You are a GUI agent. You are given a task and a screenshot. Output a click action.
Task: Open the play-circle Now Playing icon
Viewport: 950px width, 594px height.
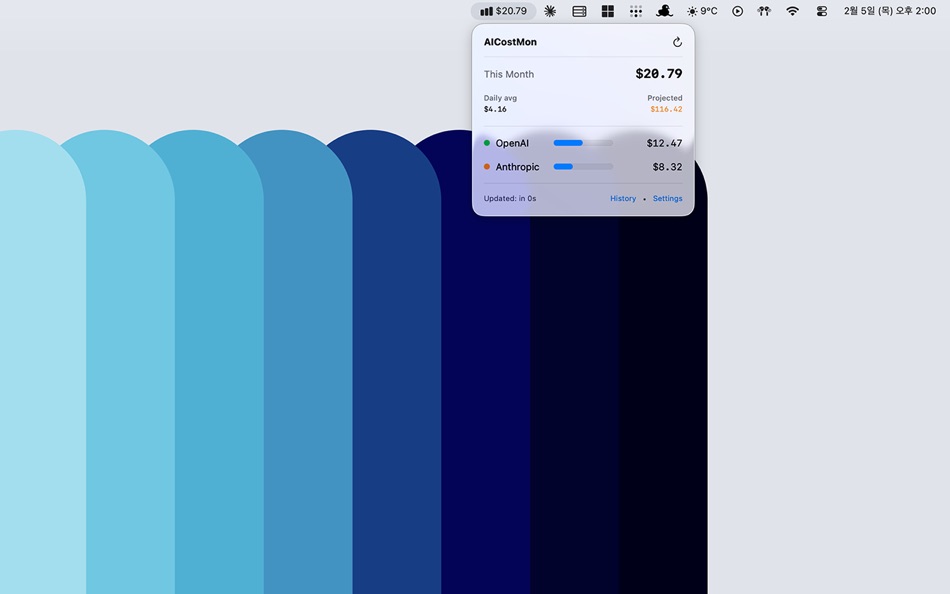pos(737,11)
